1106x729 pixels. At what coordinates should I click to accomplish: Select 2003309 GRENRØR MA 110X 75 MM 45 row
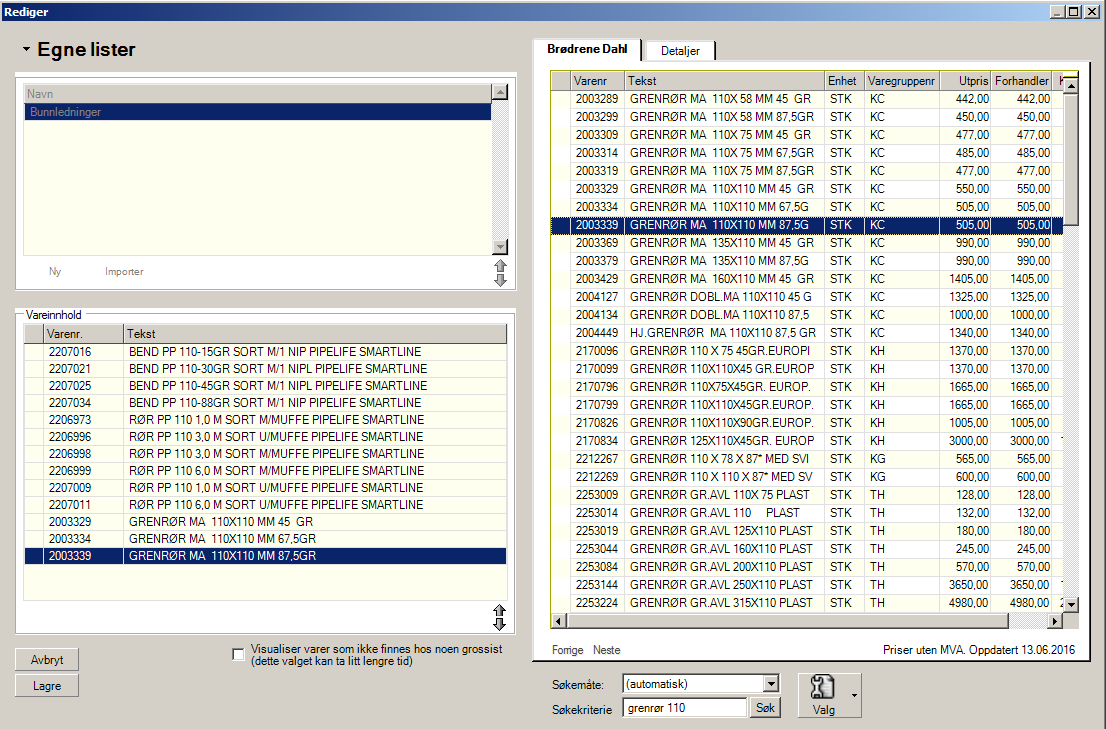(x=807, y=135)
